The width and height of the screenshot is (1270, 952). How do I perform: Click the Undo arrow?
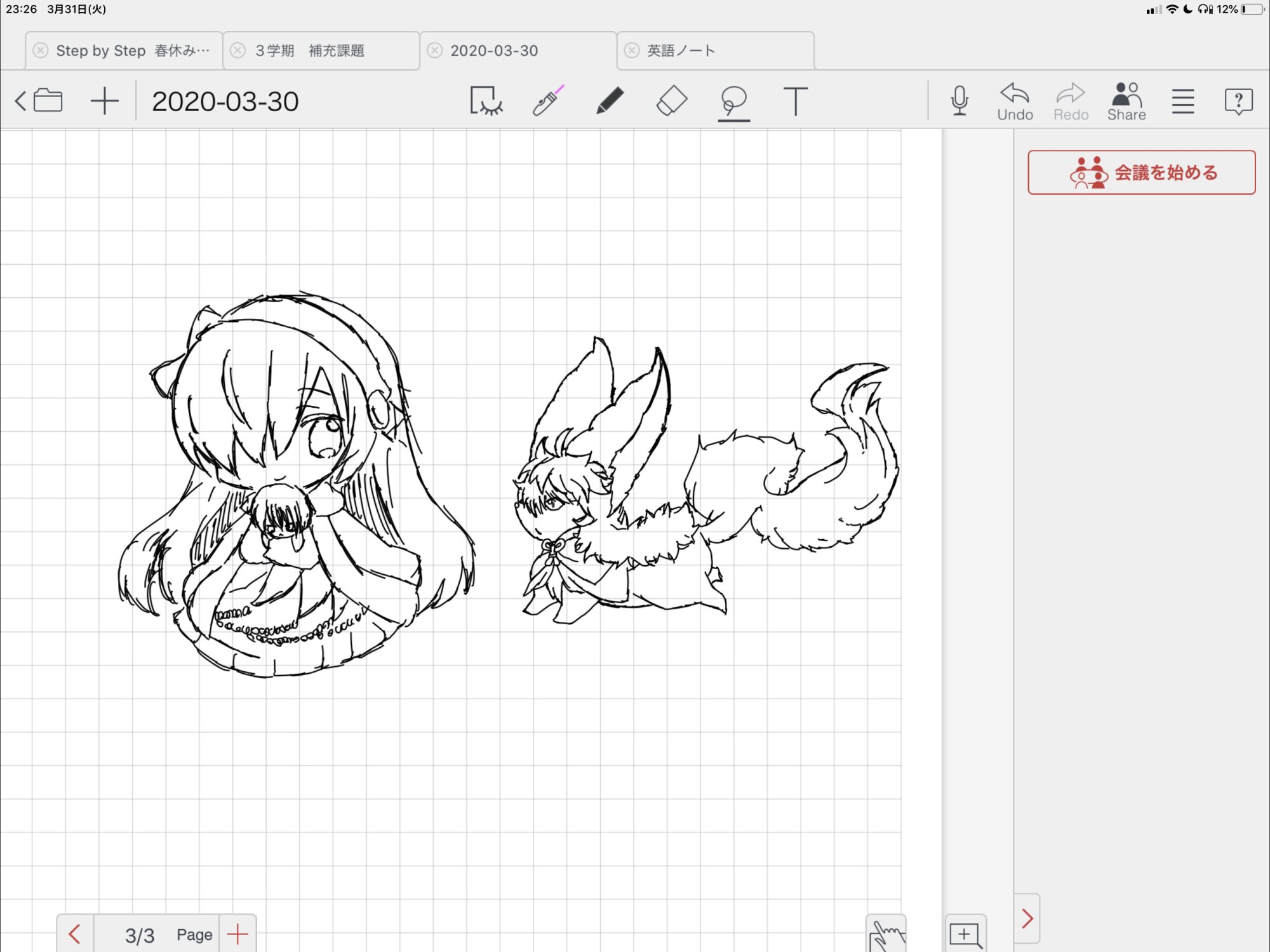(1015, 101)
